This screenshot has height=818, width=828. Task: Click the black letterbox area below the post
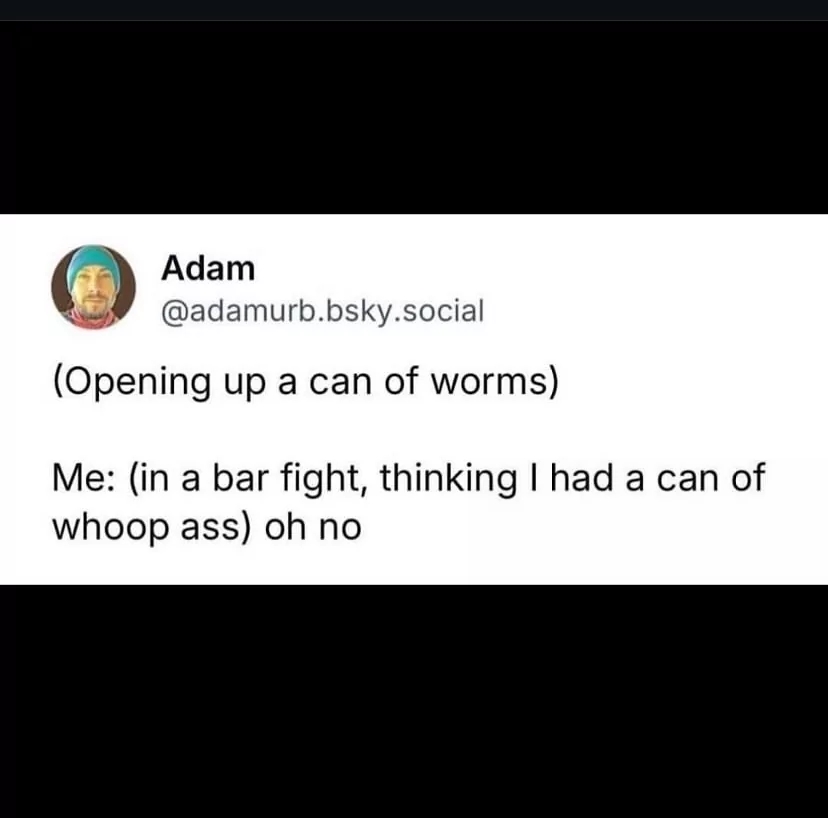414,701
